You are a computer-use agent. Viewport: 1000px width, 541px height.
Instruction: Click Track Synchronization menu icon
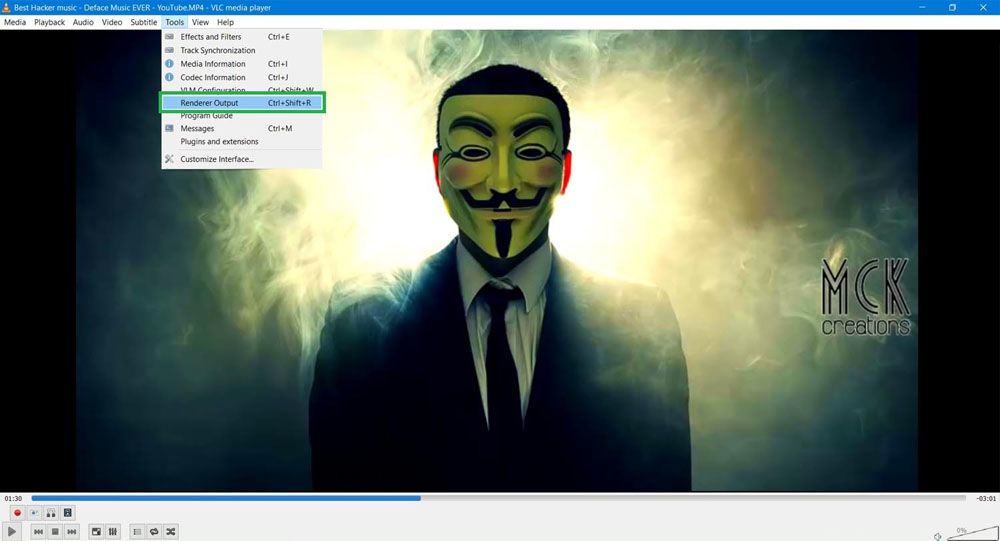pos(169,50)
